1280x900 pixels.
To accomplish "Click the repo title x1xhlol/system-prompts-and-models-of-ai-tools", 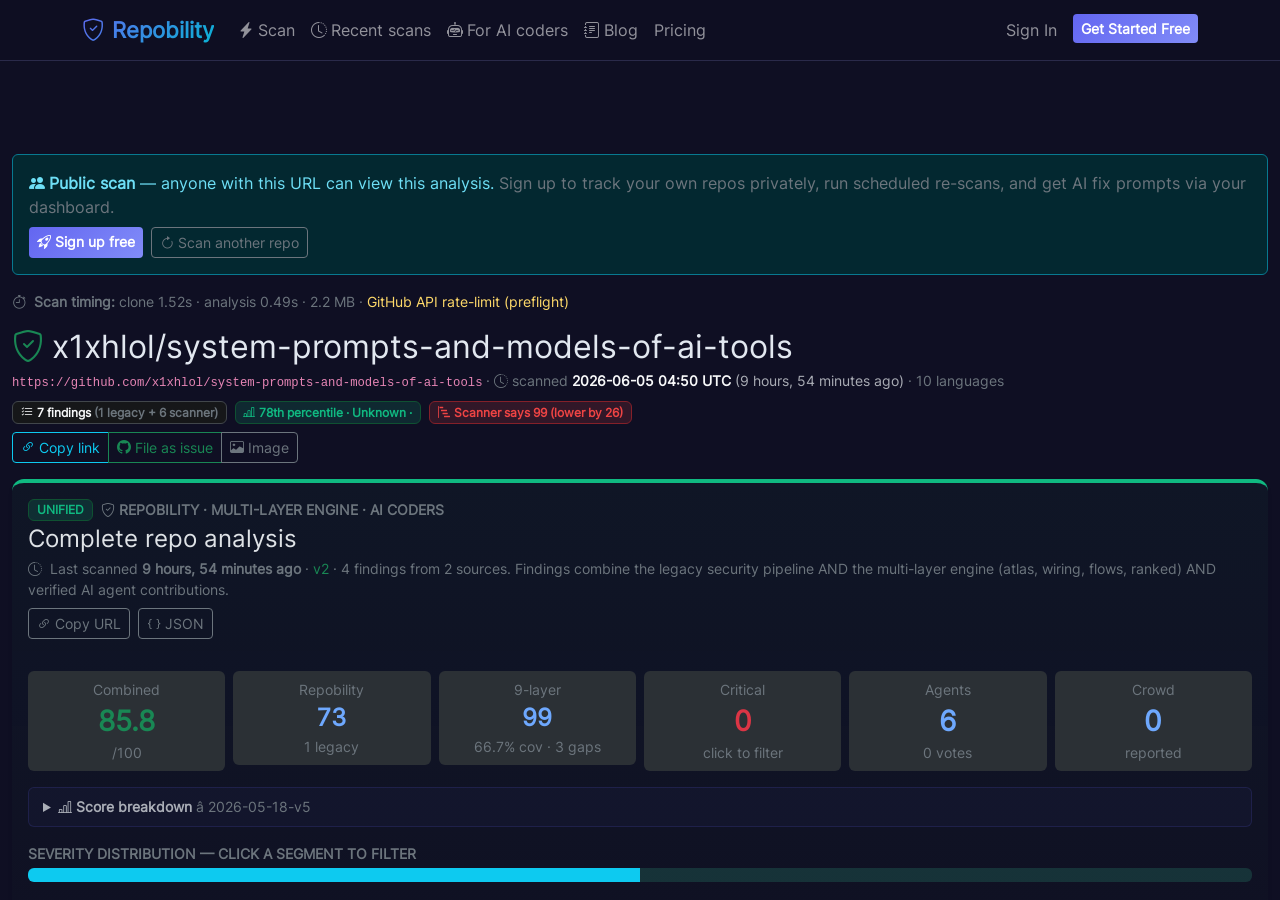I will [422, 346].
